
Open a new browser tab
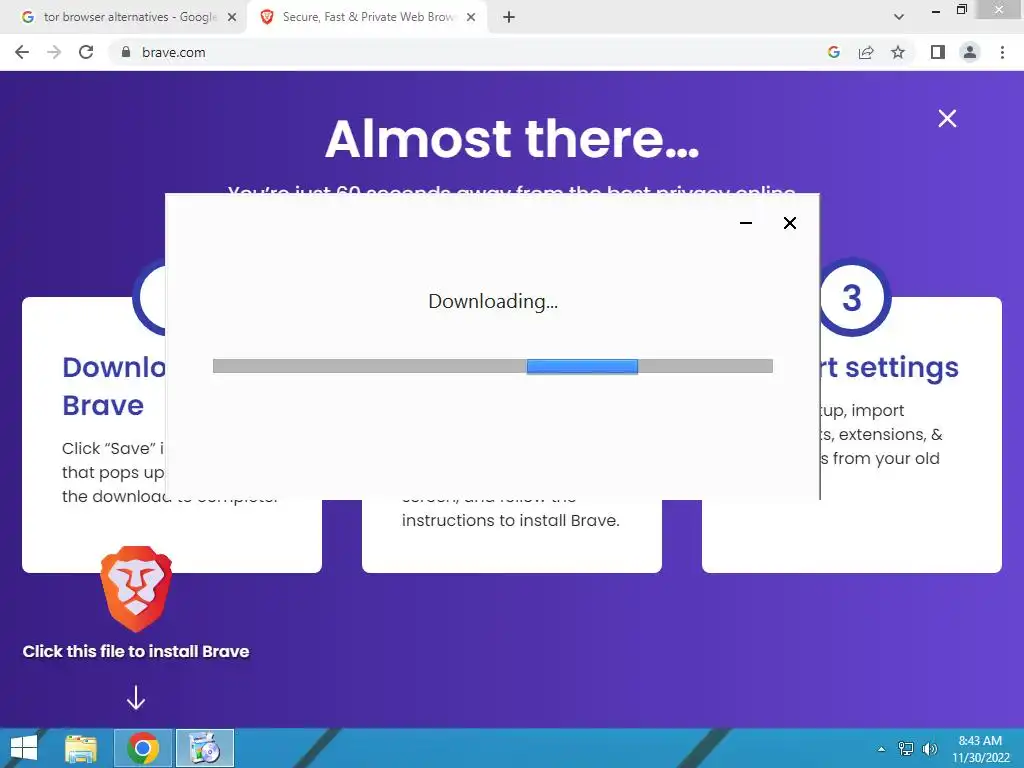click(x=509, y=18)
